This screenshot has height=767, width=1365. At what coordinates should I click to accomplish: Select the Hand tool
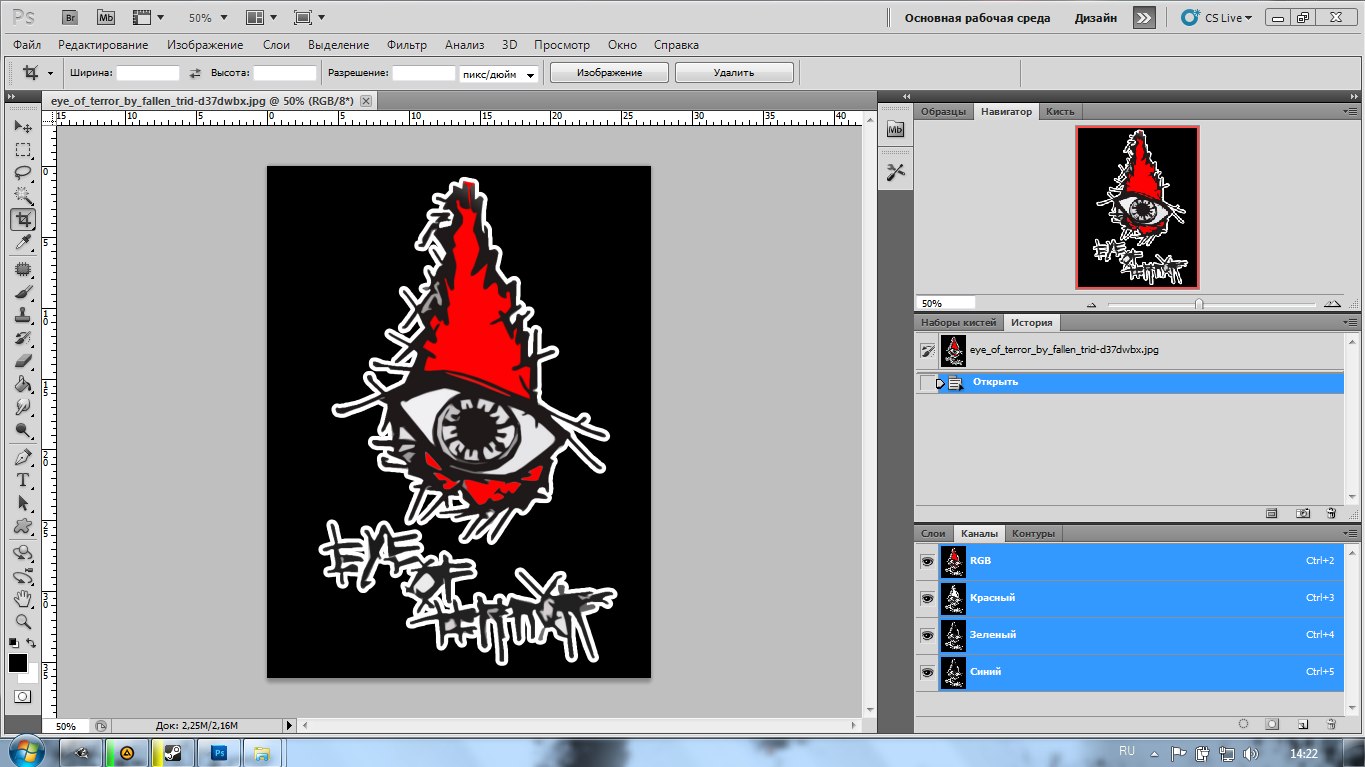(23, 599)
